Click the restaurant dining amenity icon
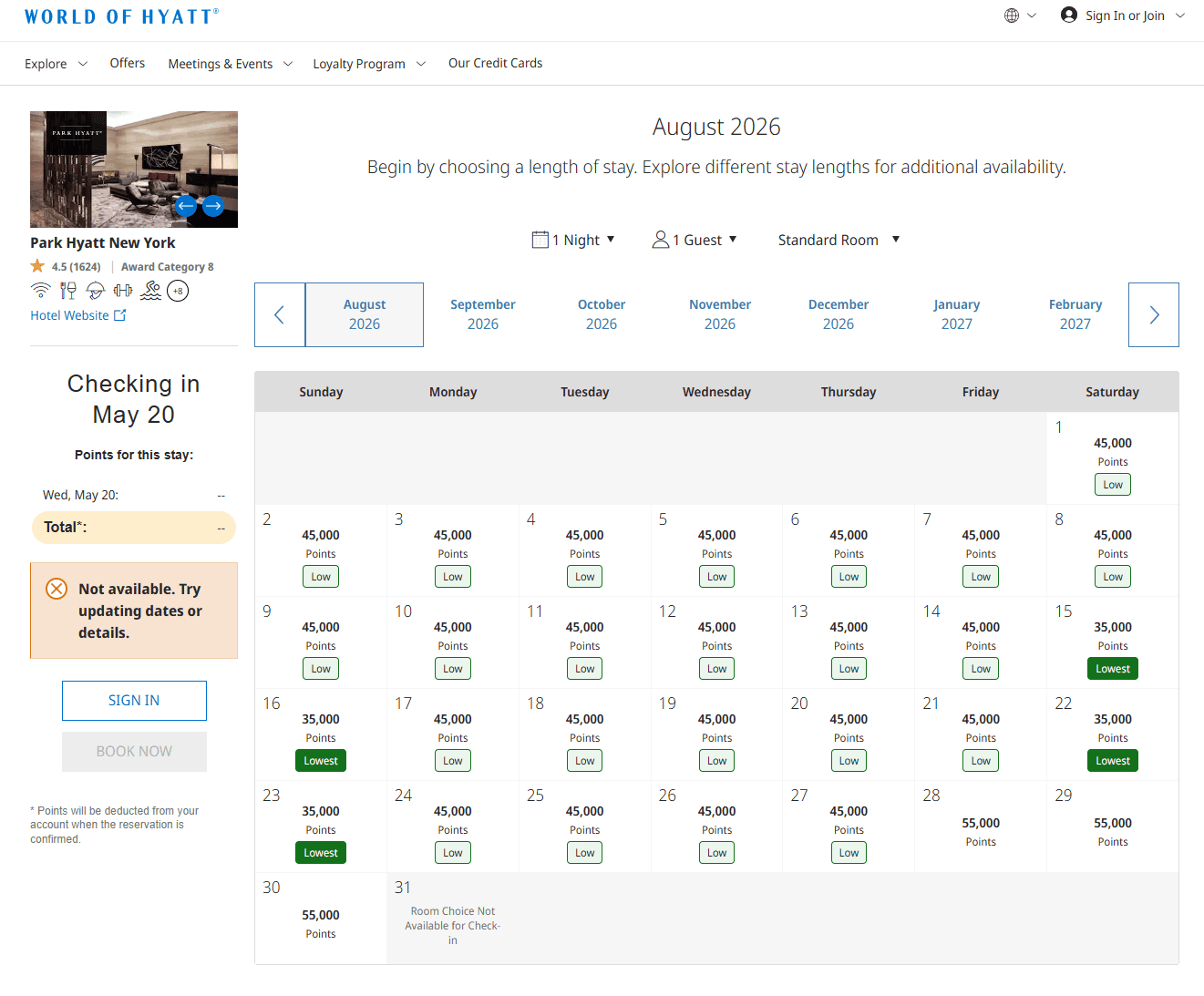This screenshot has width=1204, height=996. pyautogui.click(x=68, y=291)
